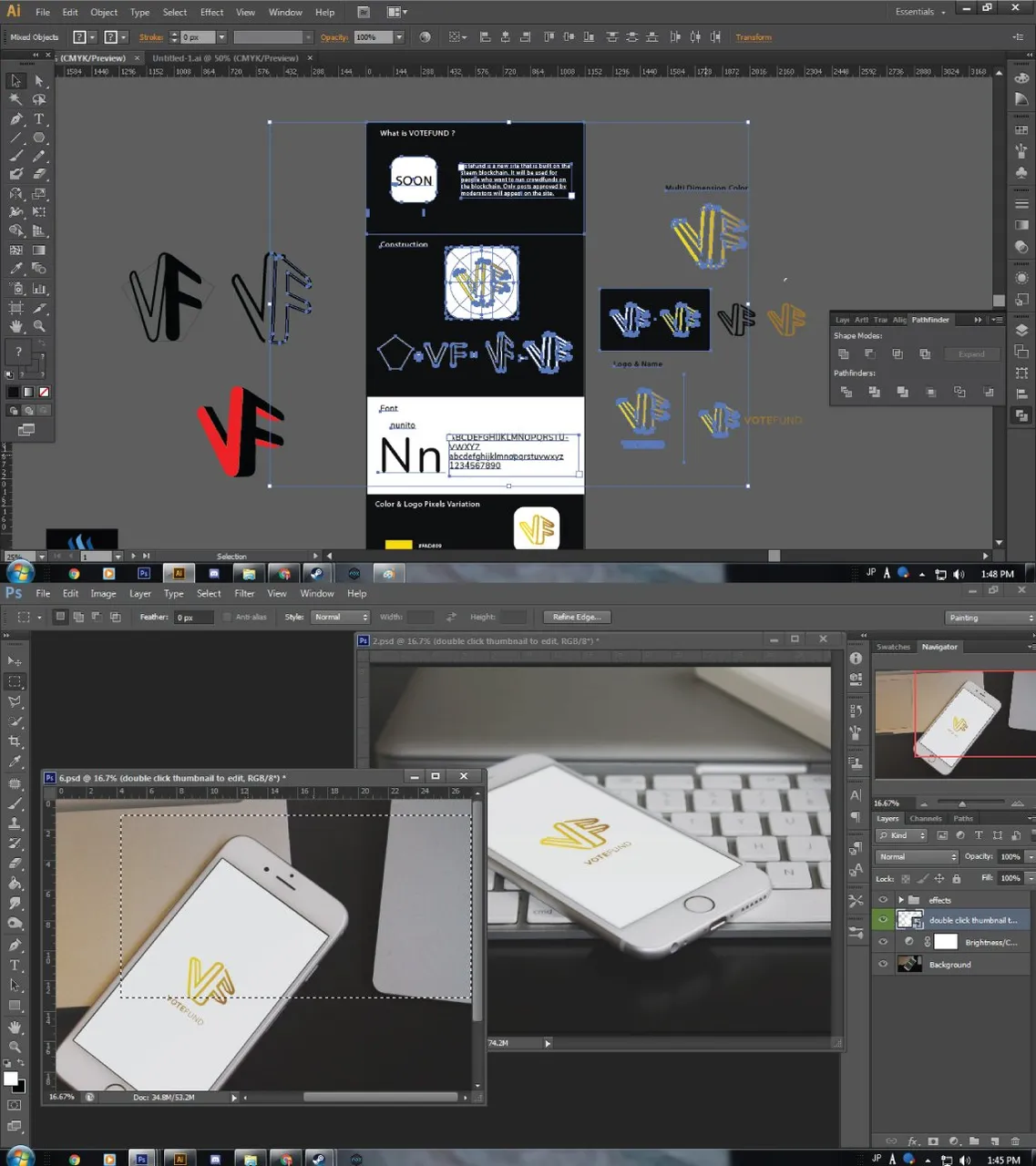Switch to the Swatches tab
This screenshot has width=1036, height=1166.
[x=893, y=647]
